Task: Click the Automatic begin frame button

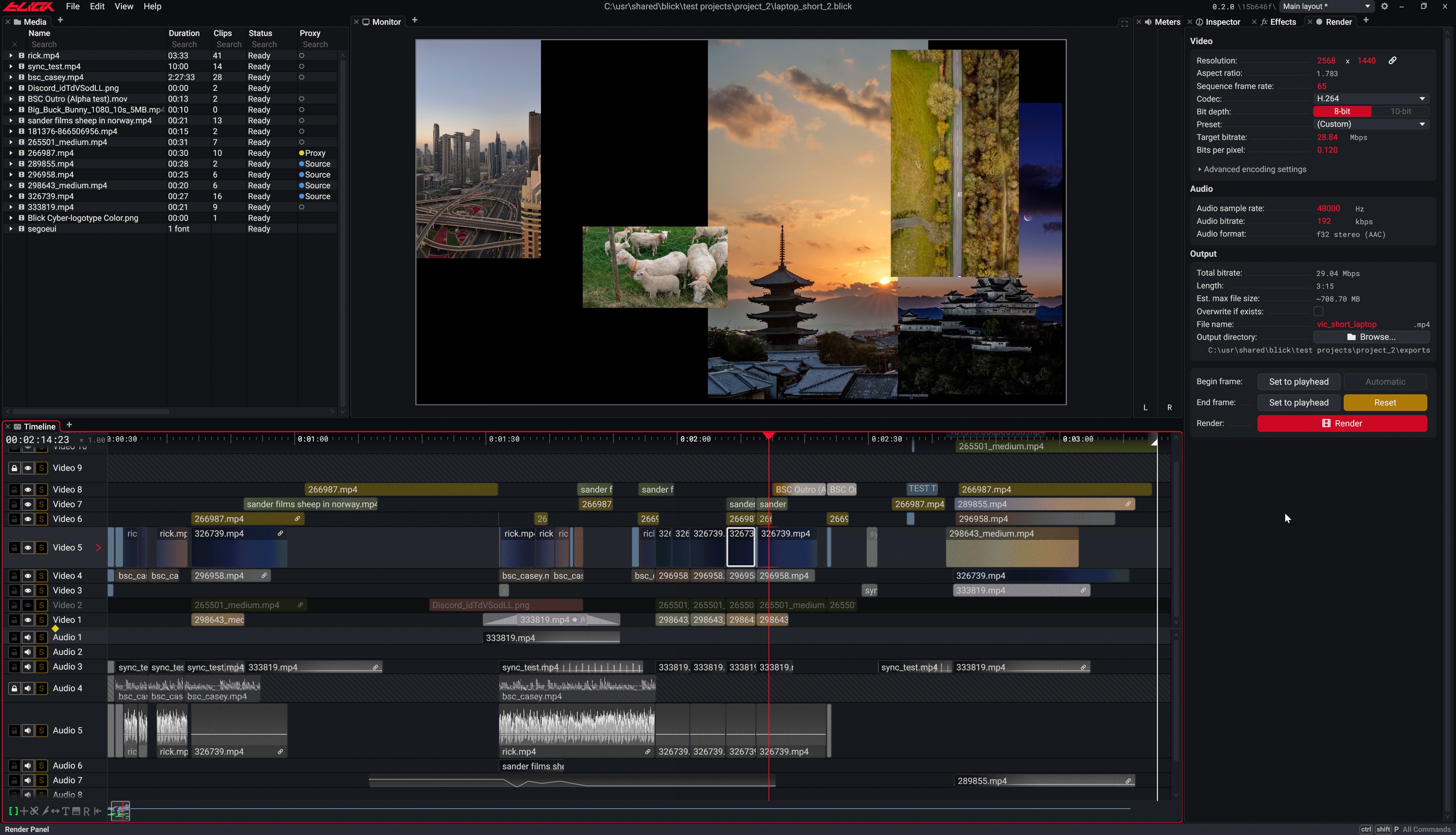Action: (x=1385, y=382)
